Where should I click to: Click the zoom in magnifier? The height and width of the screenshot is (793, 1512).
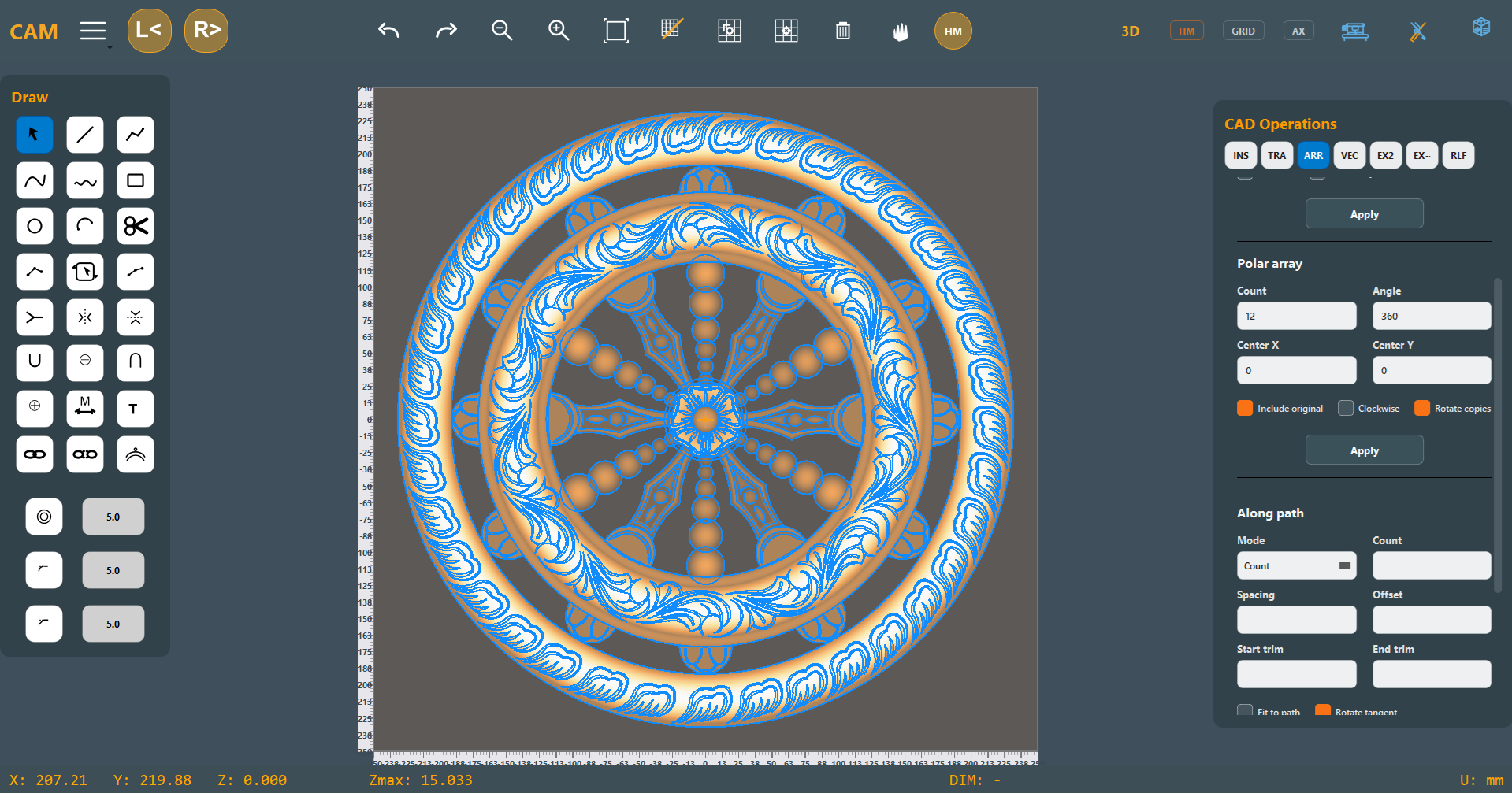[x=559, y=31]
